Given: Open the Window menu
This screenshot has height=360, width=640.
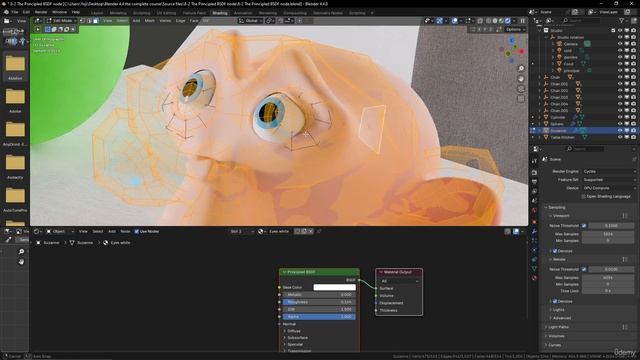Looking at the screenshot, I should point(60,12).
